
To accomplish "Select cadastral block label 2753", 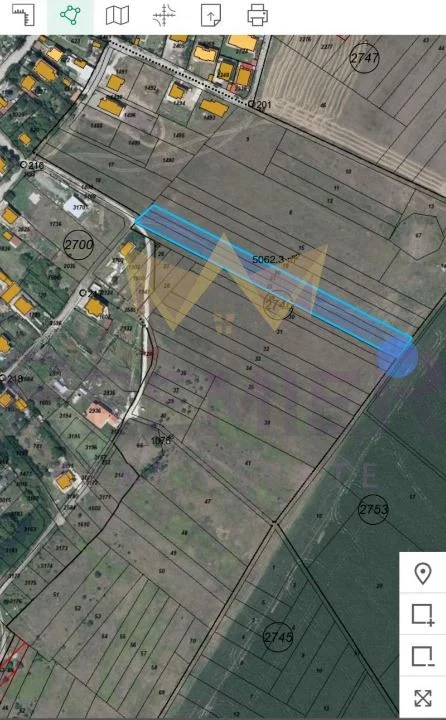I will [x=373, y=509].
